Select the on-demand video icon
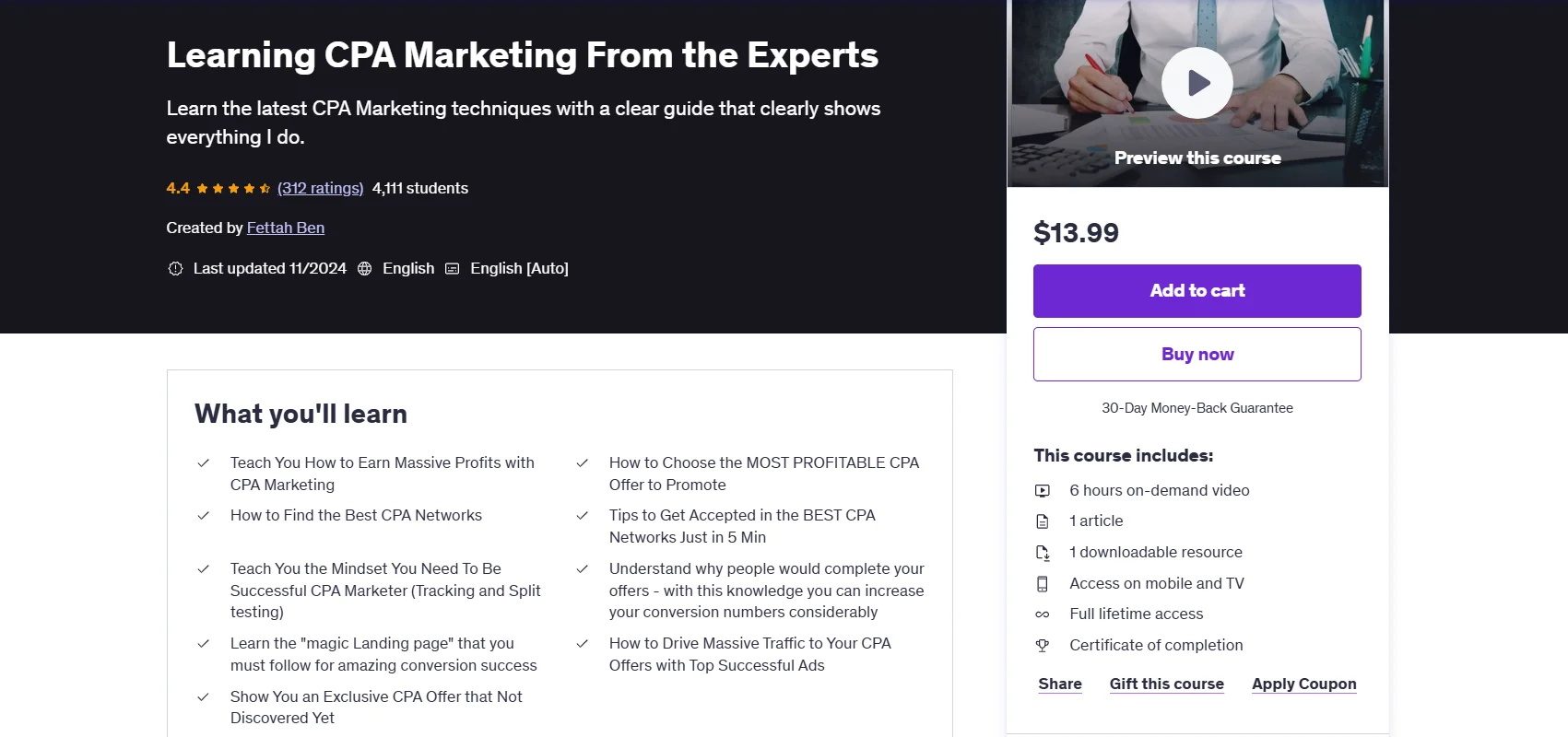 [1043, 490]
